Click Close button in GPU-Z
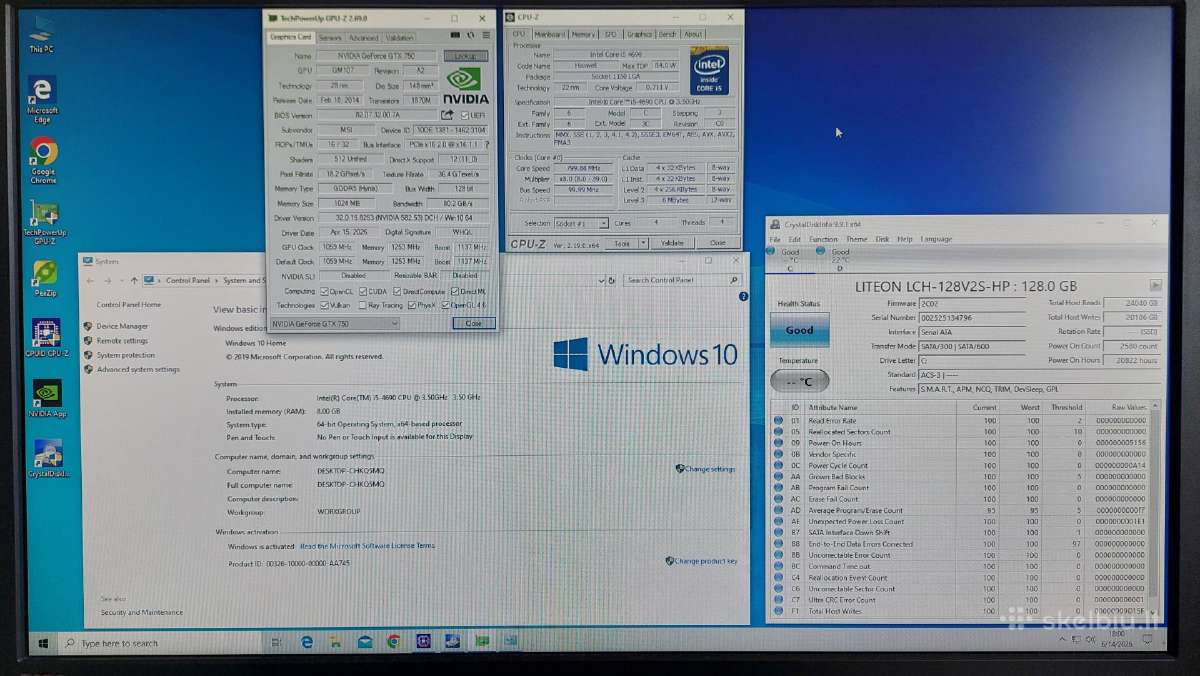1200x676 pixels. 474,323
